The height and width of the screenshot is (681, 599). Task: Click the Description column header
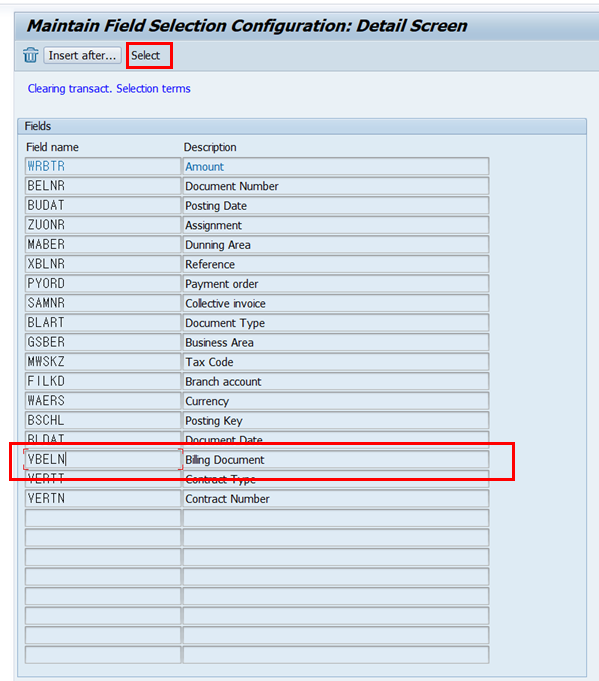(210, 147)
